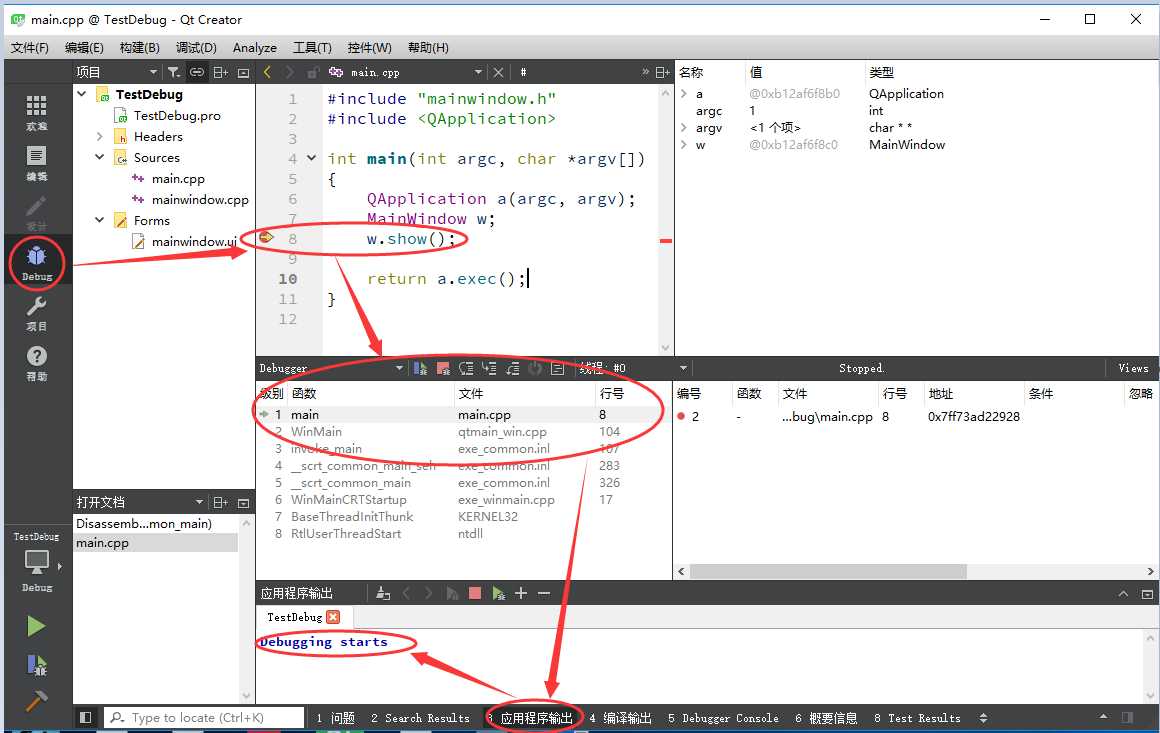
Task: Open the 文件(F) menu
Action: tap(30, 47)
